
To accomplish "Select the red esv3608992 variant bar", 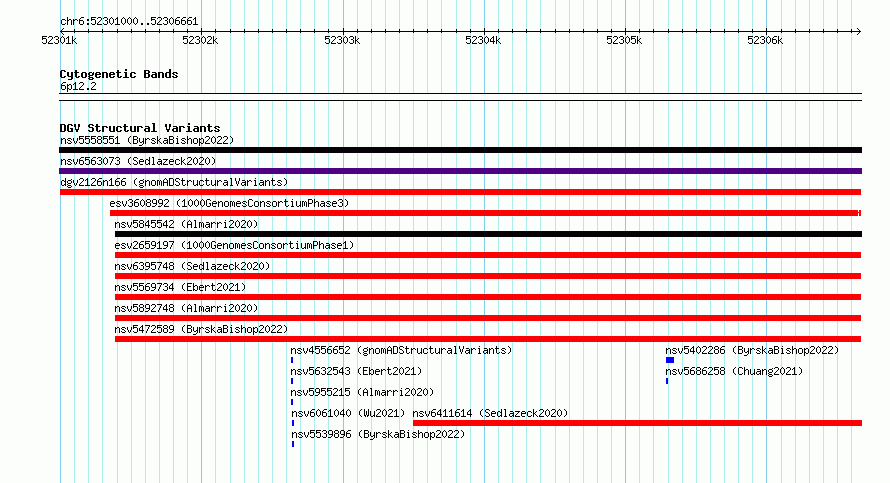I will click(x=485, y=213).
